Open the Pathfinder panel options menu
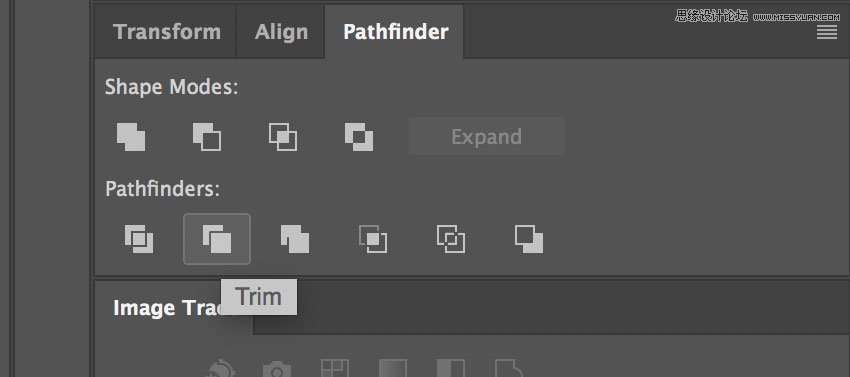Image resolution: width=850 pixels, height=377 pixels. point(827,33)
